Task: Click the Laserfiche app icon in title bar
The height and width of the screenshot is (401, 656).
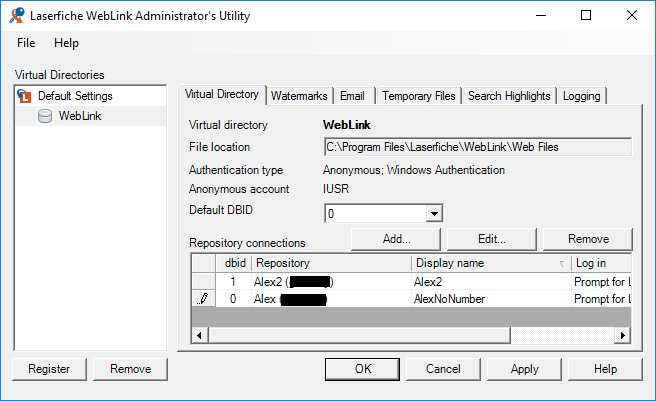Action: coord(17,15)
